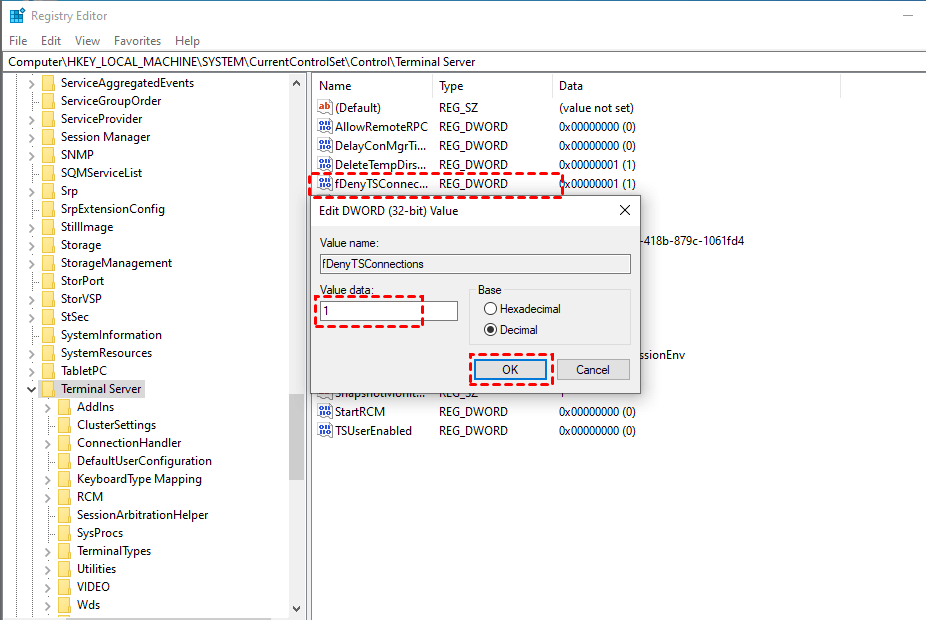Open the Favorites menu
This screenshot has width=926, height=620.
138,41
